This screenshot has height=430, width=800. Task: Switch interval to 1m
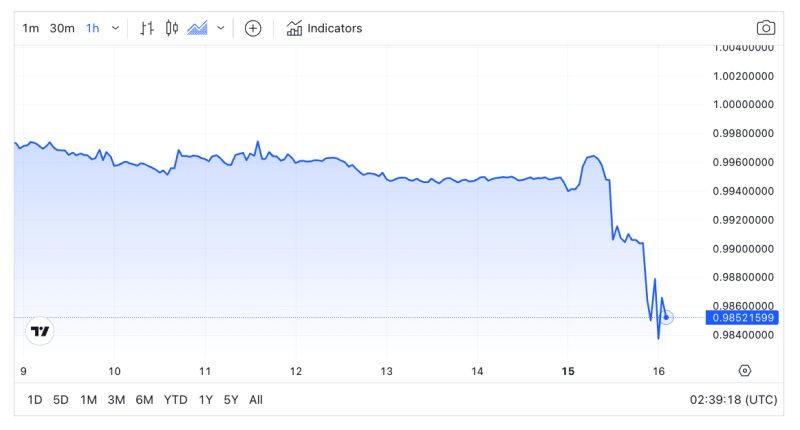(31, 28)
